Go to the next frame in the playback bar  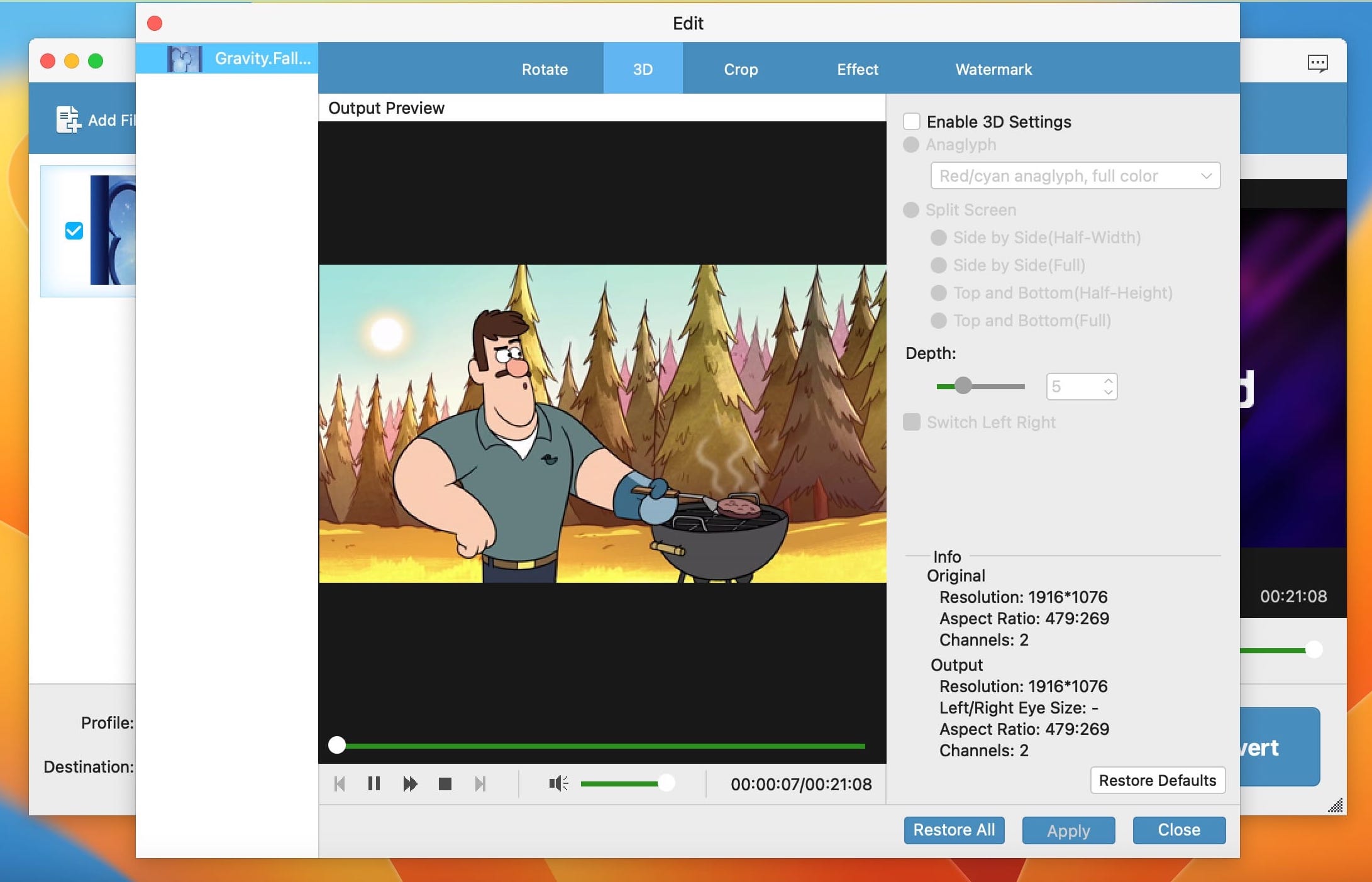(480, 784)
